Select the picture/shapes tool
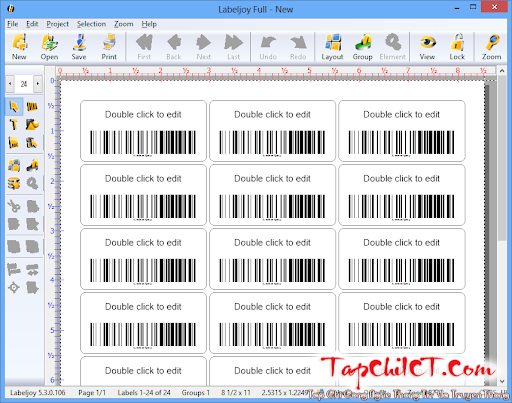This screenshot has width=512, height=403. point(32,125)
